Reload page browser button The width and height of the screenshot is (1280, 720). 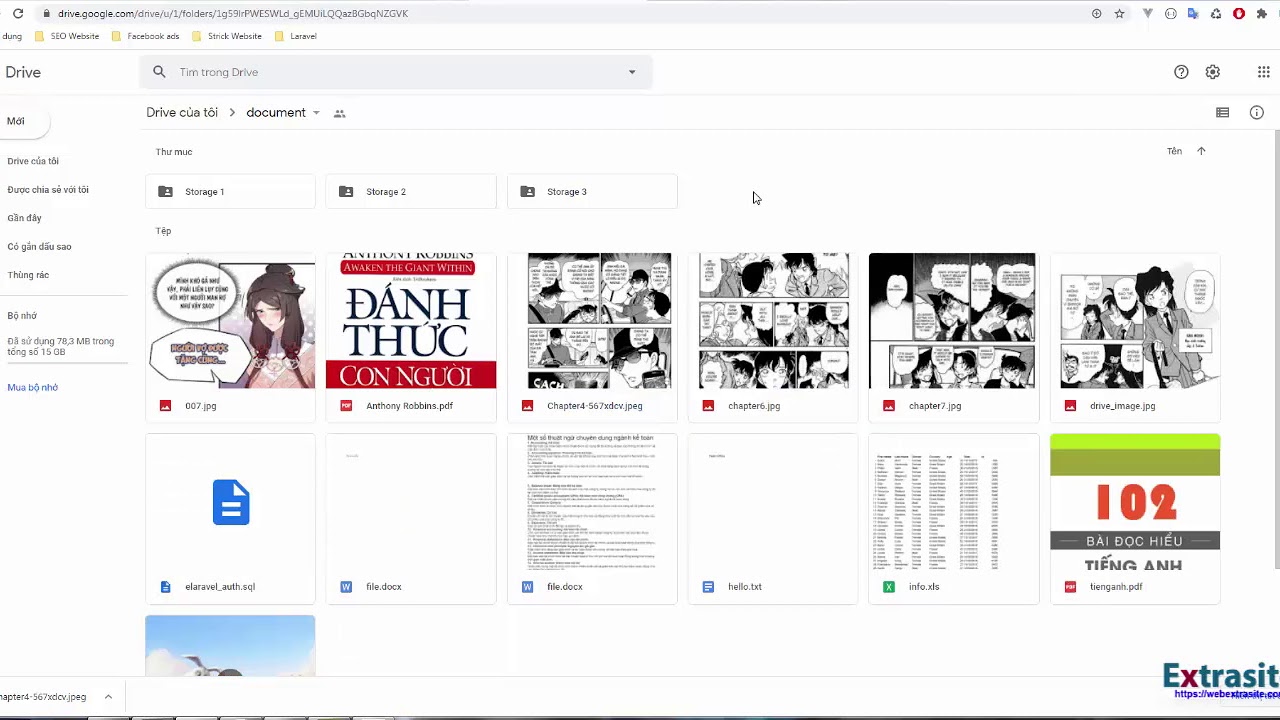[18, 14]
